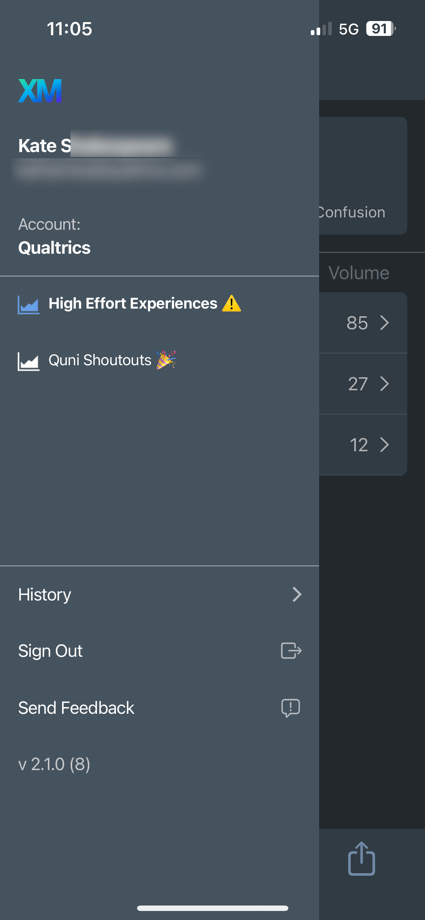Tap the Qualtrics account name
Screen dimensions: 425x920
click(54, 248)
